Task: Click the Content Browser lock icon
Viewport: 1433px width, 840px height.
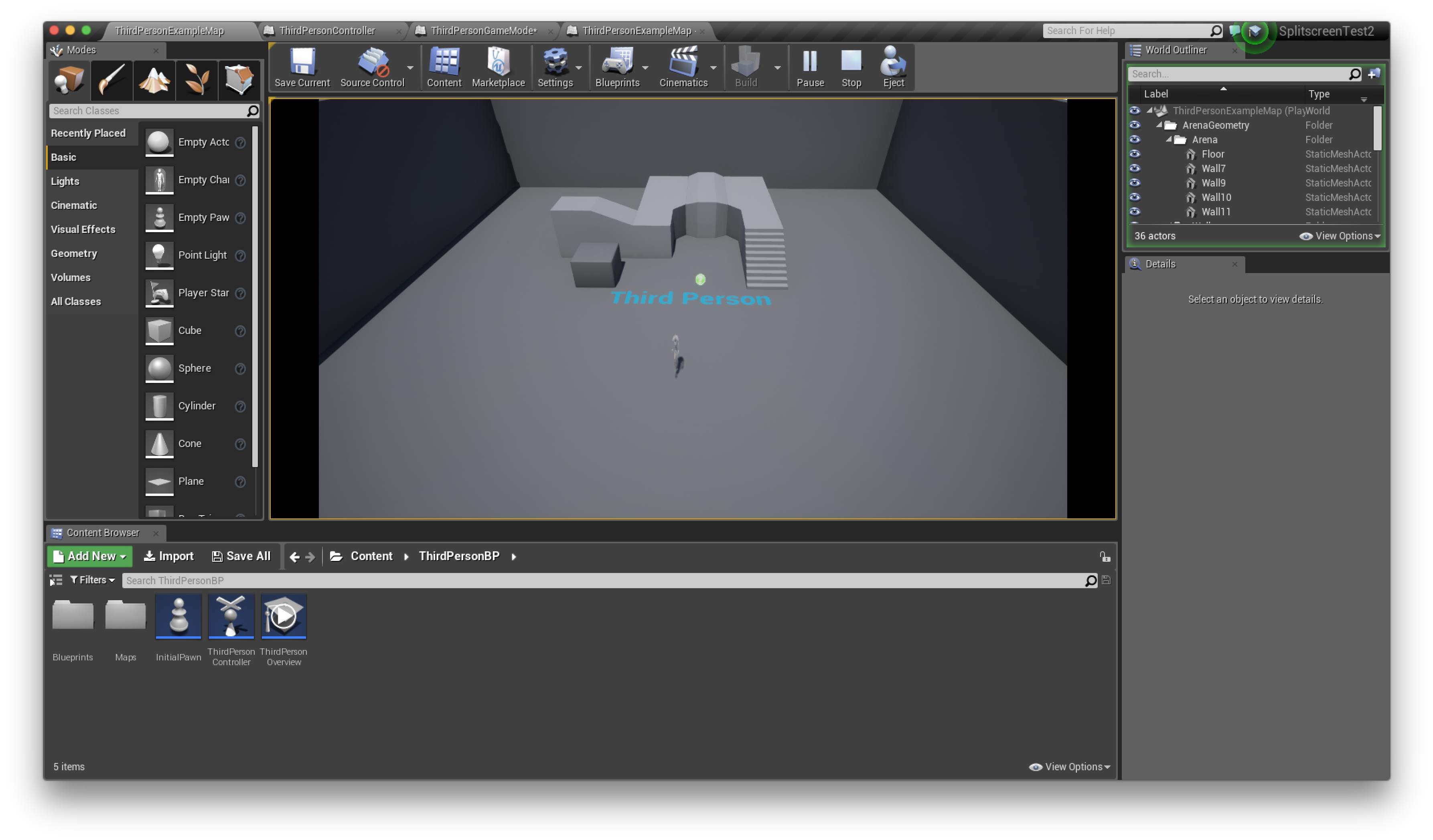Action: pyautogui.click(x=1105, y=557)
